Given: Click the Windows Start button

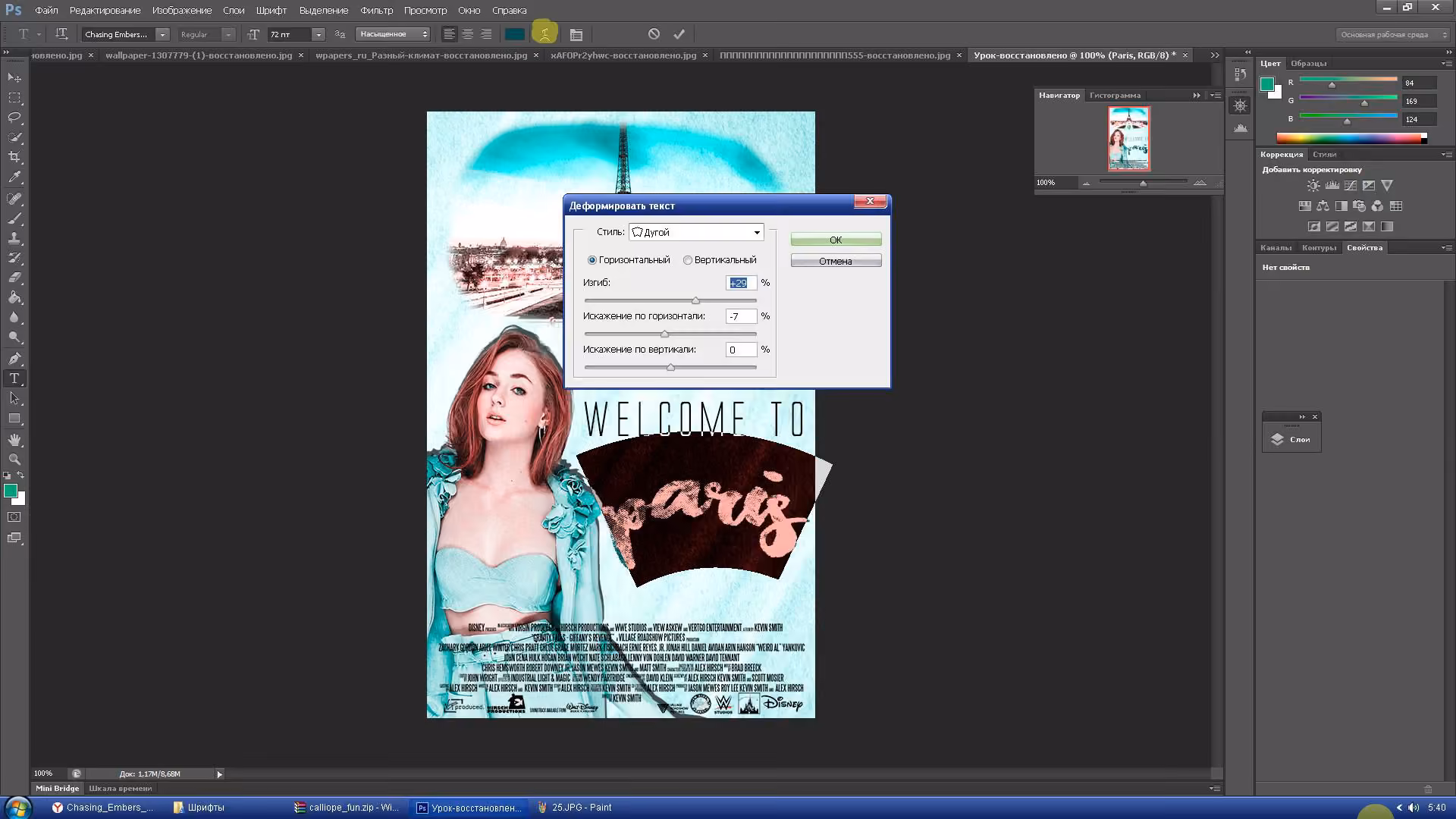Looking at the screenshot, I should (17, 808).
